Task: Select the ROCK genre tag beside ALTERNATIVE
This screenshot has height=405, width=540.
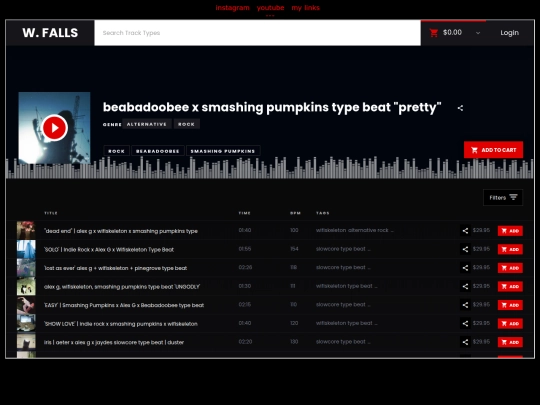Action: (187, 124)
